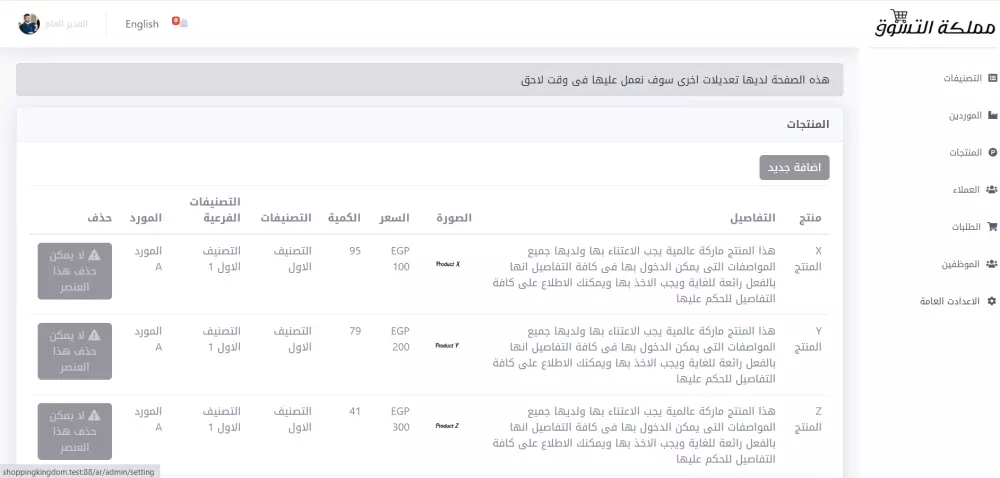Click the التفاصيل column header
Viewport: 1000px width, 478px height.
point(753,218)
